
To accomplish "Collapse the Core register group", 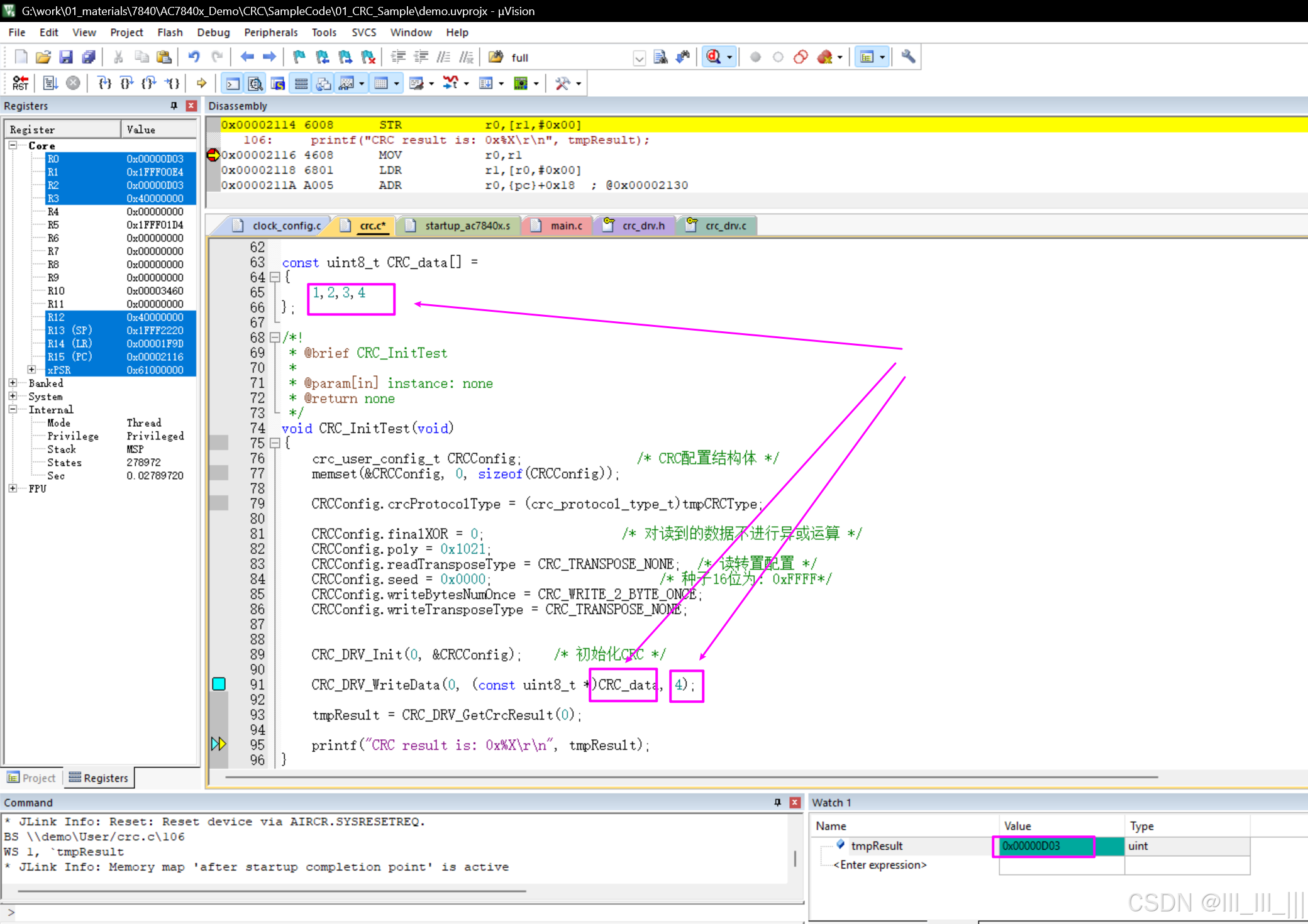I will point(12,145).
